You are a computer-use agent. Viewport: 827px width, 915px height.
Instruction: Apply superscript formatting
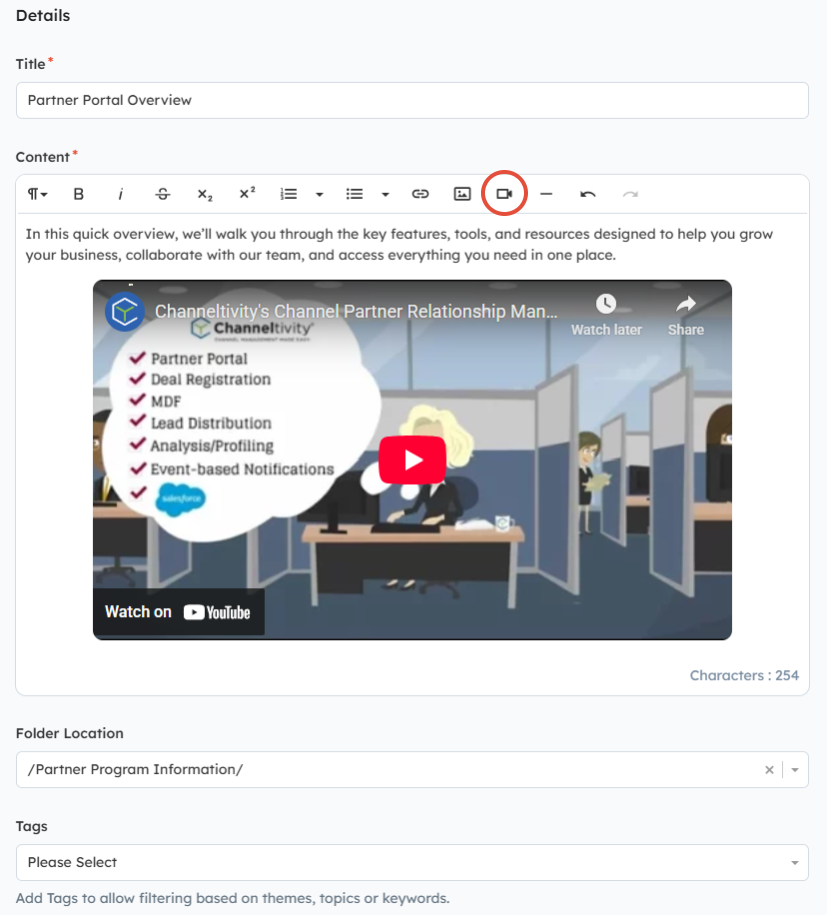coord(247,194)
